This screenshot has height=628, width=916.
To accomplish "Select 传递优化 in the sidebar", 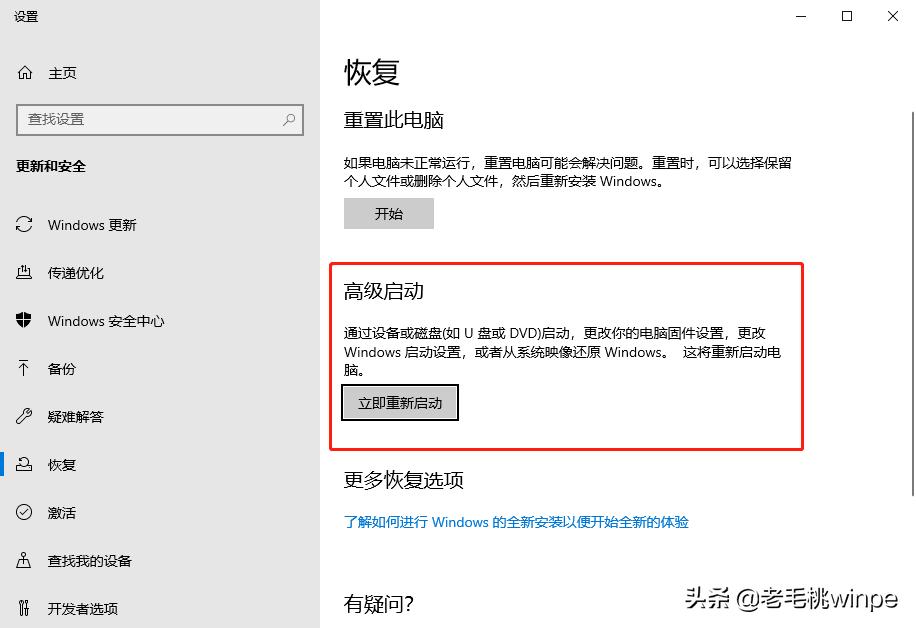I will pos(77,273).
